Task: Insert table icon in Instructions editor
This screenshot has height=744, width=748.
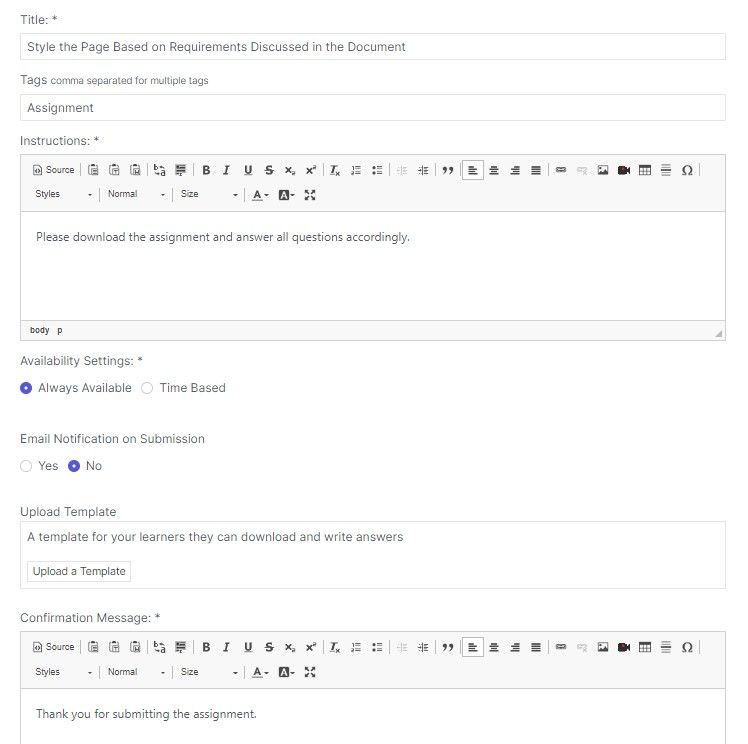Action: [x=644, y=170]
